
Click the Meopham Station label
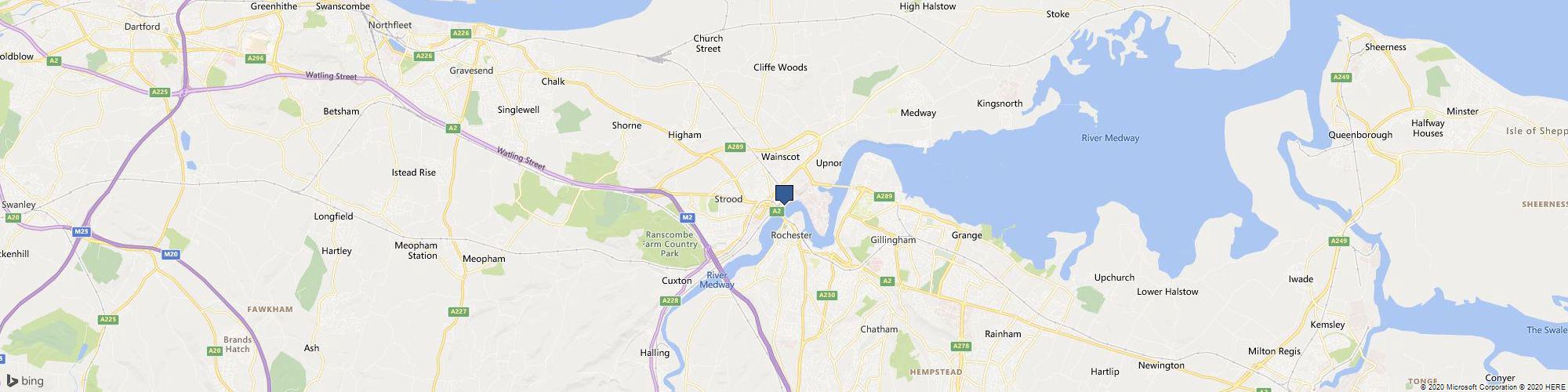click(416, 250)
